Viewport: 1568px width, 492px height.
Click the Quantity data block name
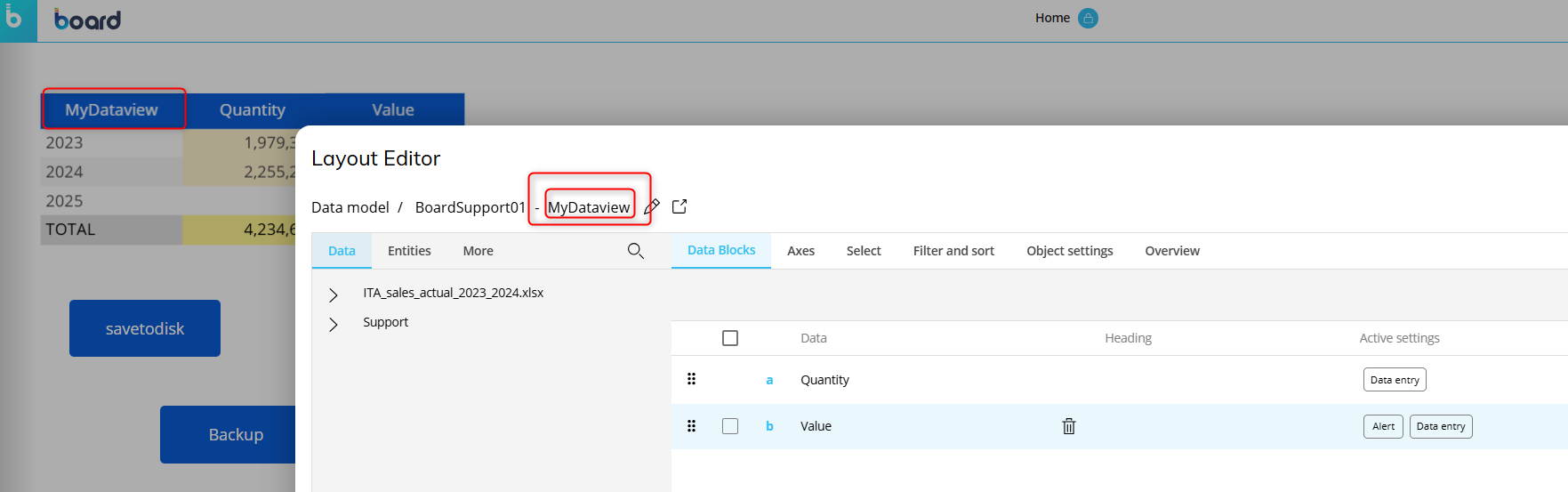click(824, 380)
